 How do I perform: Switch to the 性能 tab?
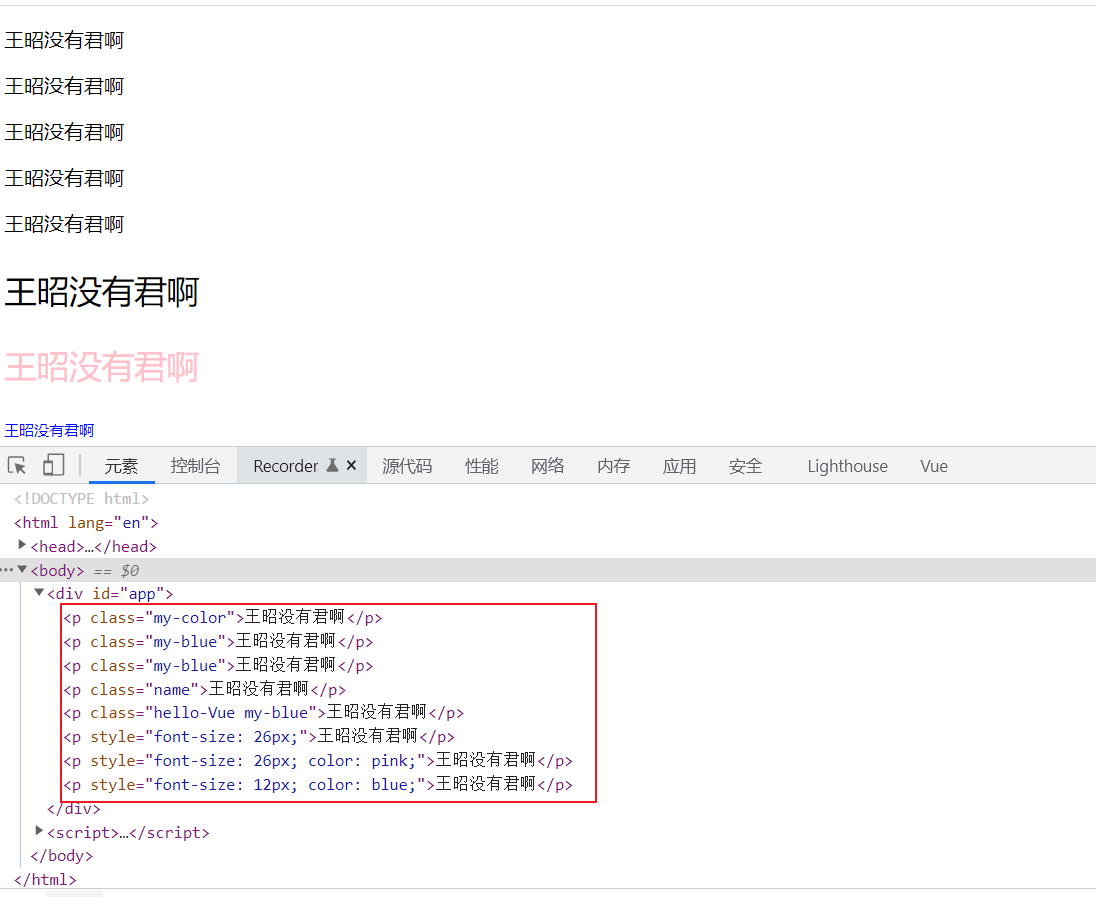point(482,466)
